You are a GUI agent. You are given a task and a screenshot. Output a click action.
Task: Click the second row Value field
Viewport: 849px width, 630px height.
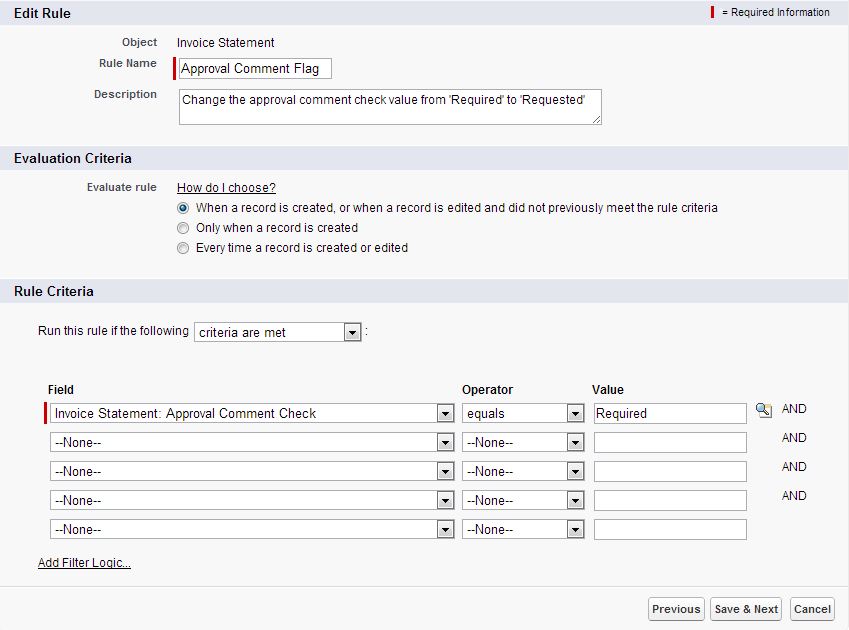(x=669, y=442)
